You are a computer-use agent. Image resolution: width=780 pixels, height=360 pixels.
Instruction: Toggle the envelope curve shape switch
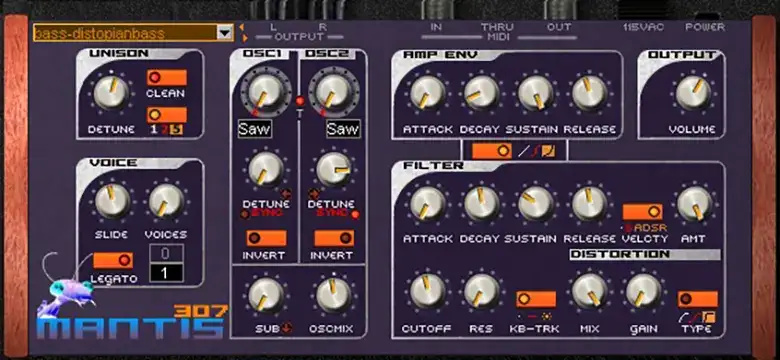click(x=492, y=151)
